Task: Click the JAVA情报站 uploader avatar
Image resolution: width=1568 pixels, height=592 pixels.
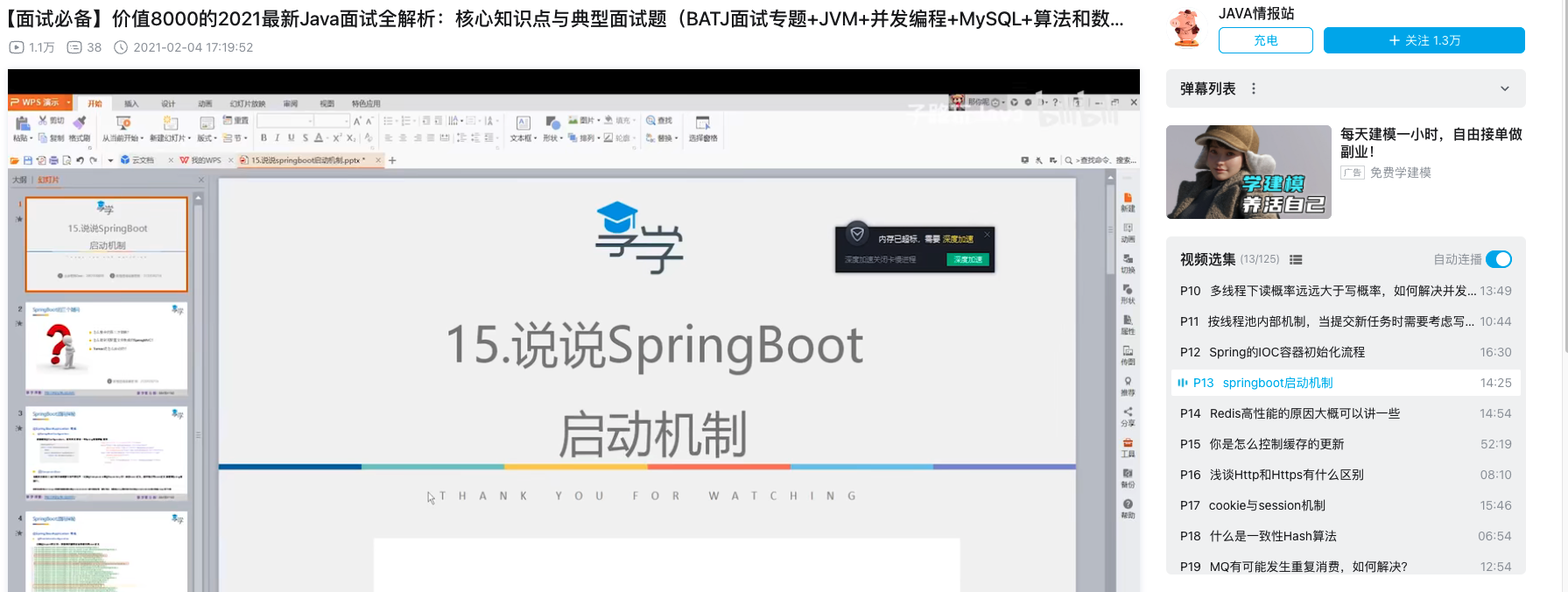Action: point(1186,28)
